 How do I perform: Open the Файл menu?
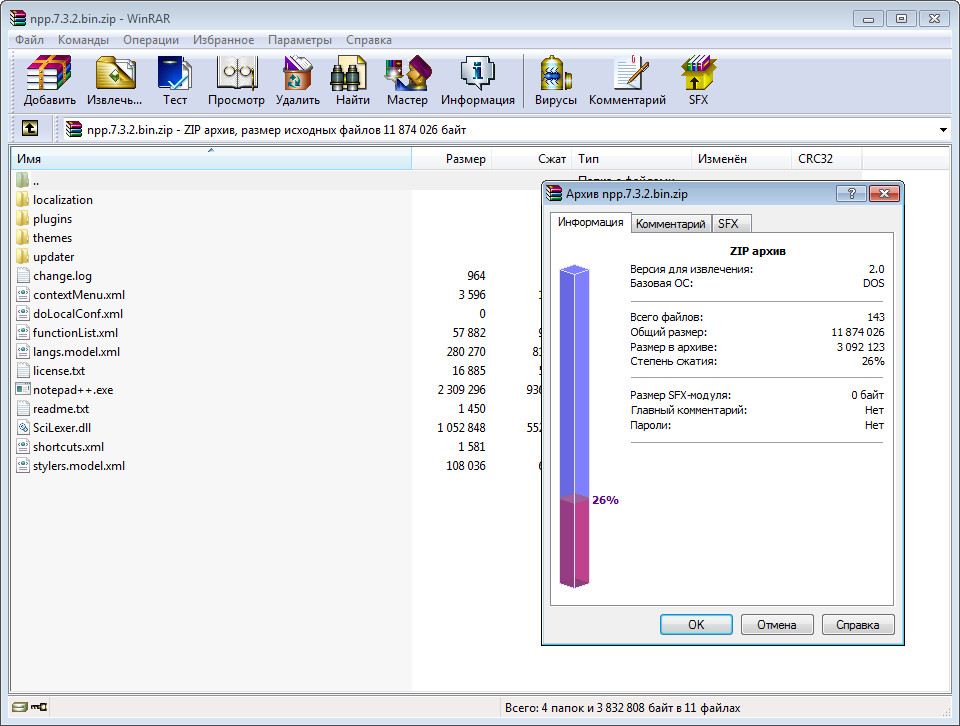pyautogui.click(x=29, y=40)
